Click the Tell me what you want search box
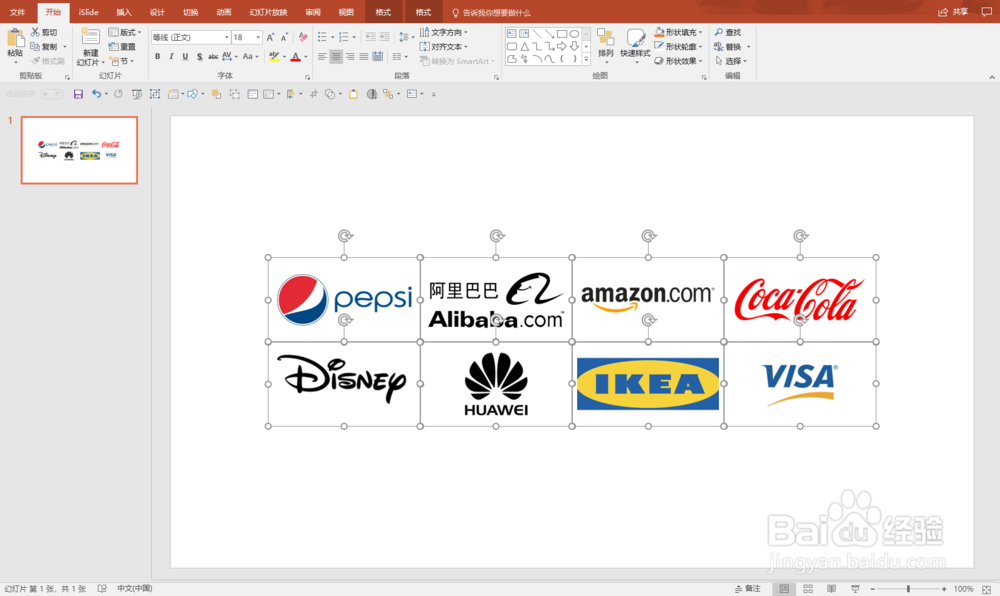Image resolution: width=1000 pixels, height=596 pixels. tap(491, 12)
